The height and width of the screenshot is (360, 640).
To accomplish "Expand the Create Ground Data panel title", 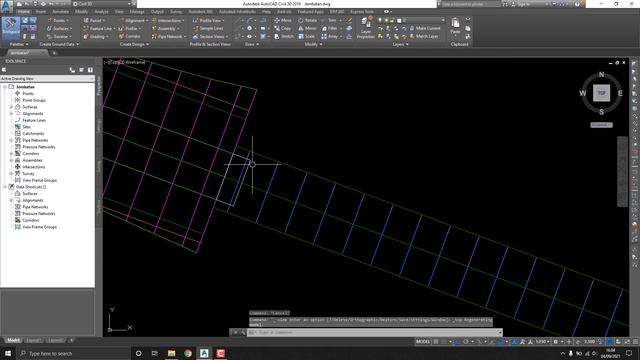I will click(59, 44).
